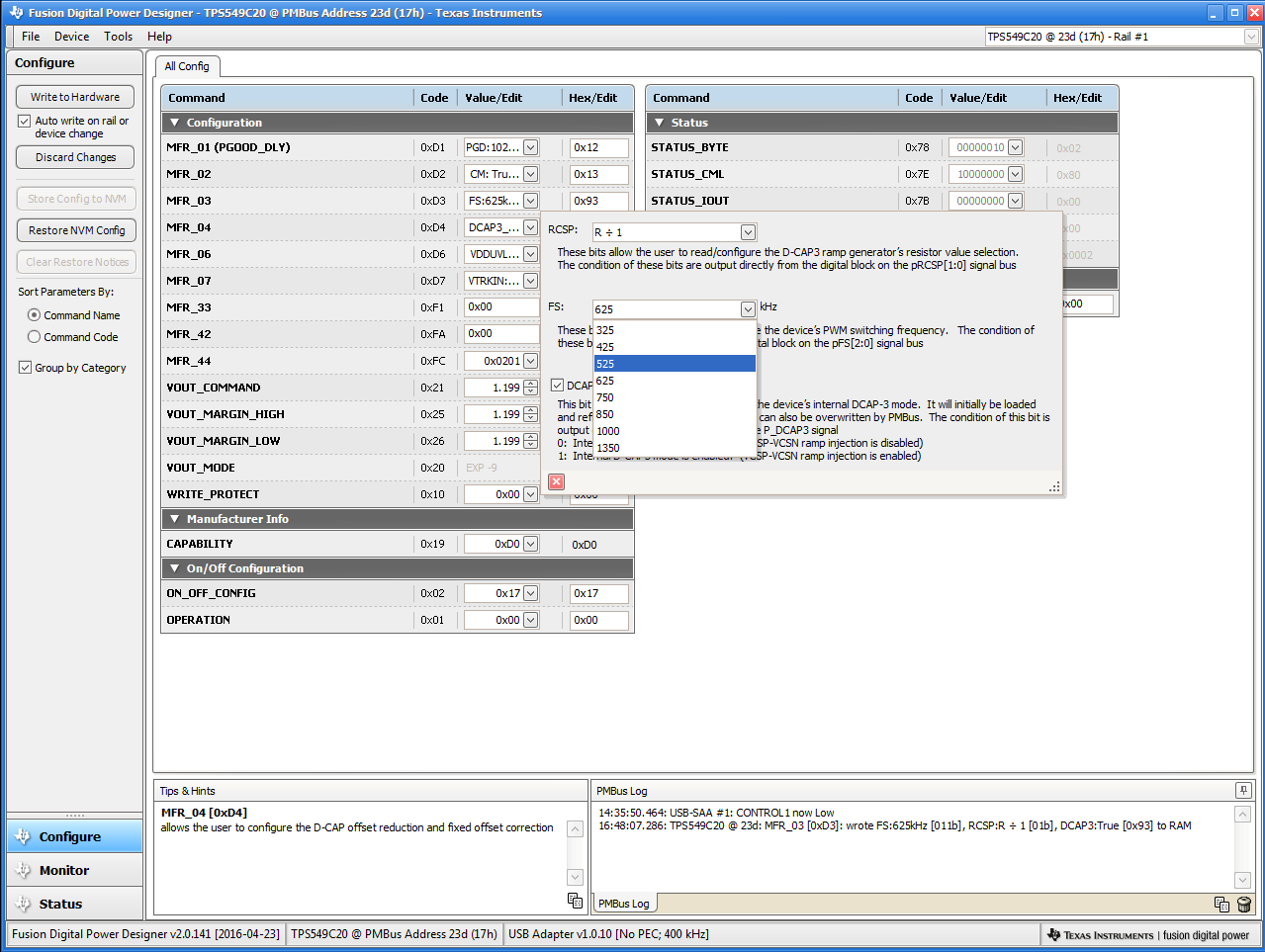1265x952 pixels.
Task: Click the Write to Hardware button
Action: pyautogui.click(x=75, y=97)
